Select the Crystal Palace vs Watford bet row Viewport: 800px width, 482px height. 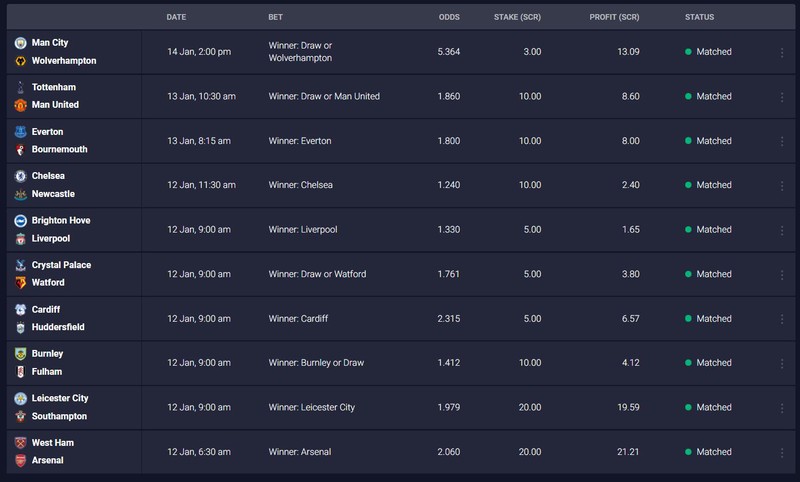401,274
